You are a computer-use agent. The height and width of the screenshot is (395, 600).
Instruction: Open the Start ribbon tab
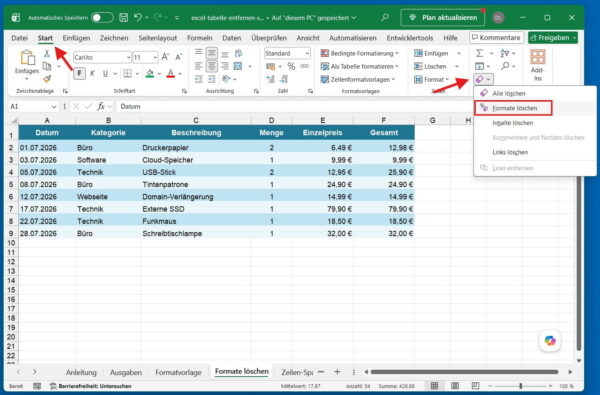point(45,38)
